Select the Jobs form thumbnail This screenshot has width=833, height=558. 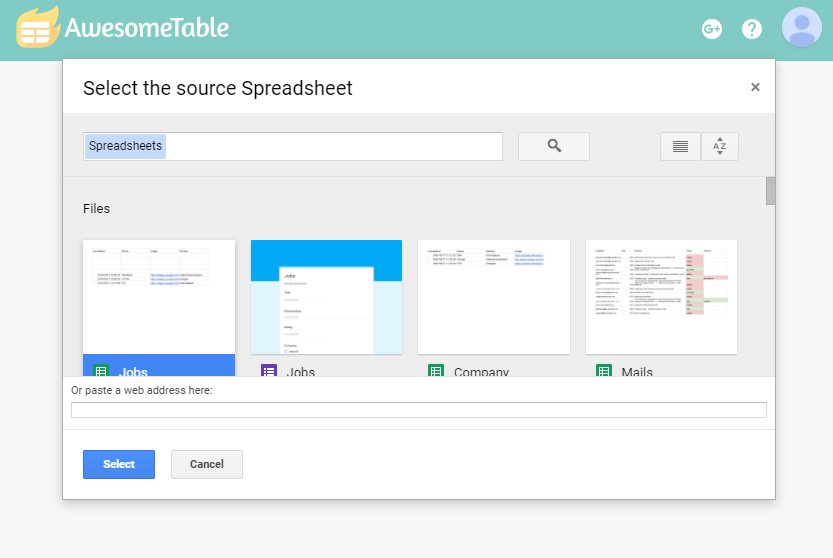click(326, 297)
